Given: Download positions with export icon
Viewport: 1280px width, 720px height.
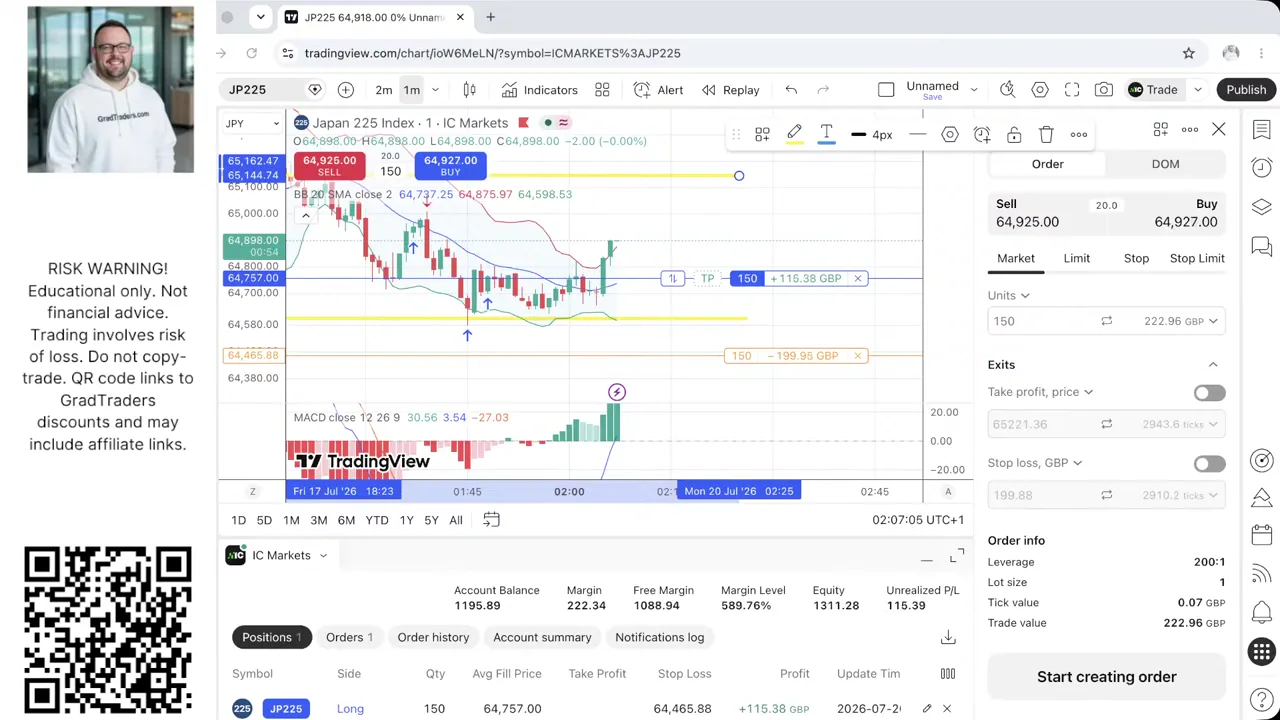Looking at the screenshot, I should point(948,637).
